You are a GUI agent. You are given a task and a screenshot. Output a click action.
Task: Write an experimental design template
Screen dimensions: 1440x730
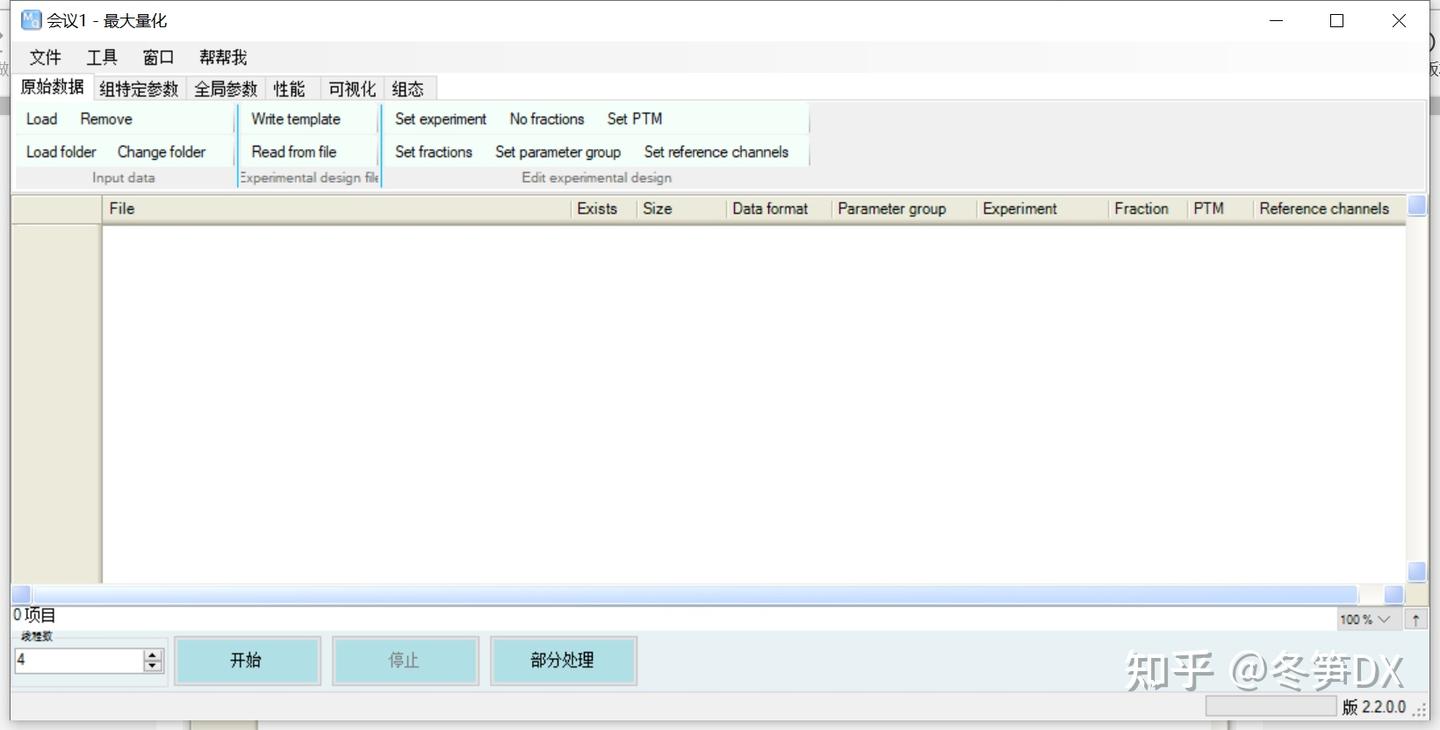pyautogui.click(x=295, y=119)
